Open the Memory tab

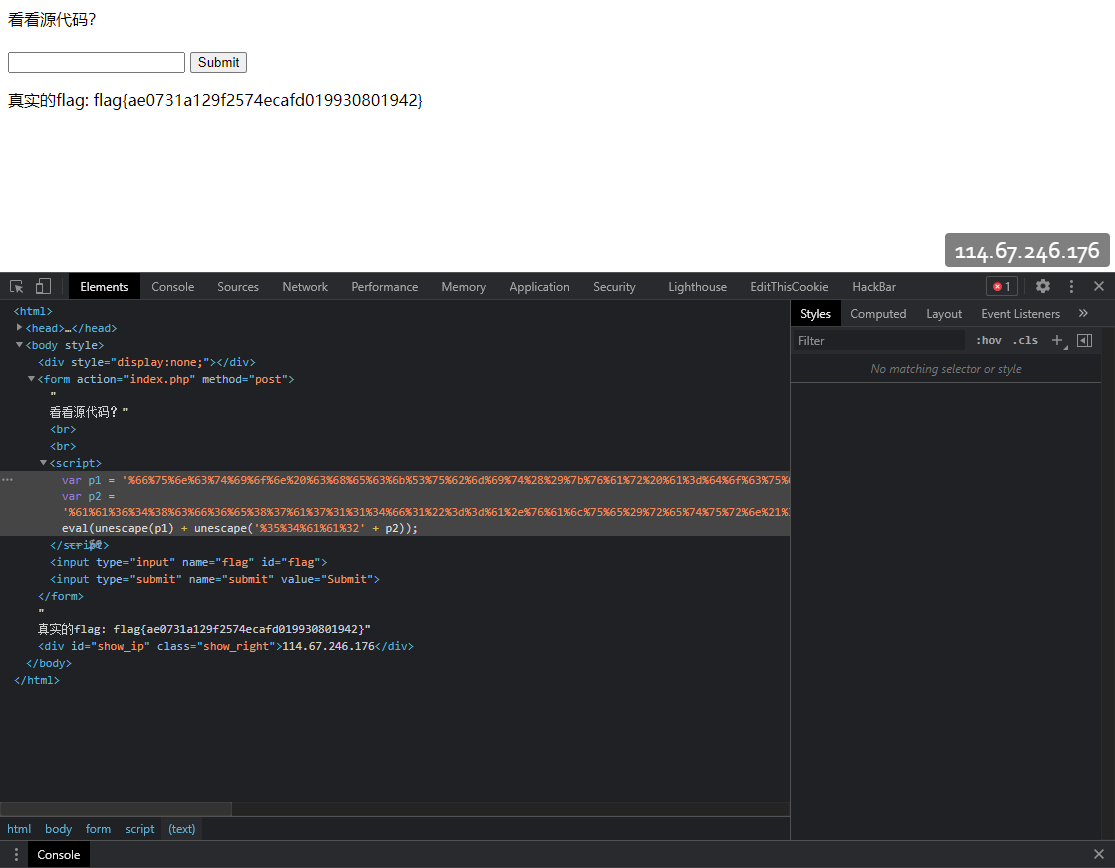click(x=464, y=286)
